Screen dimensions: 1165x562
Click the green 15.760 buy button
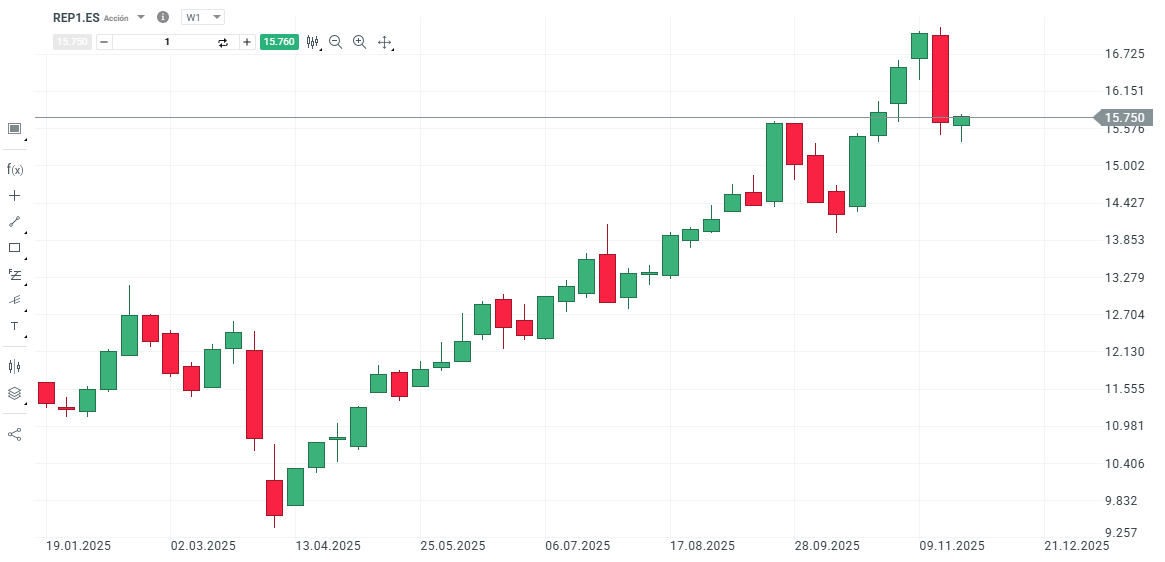click(278, 42)
